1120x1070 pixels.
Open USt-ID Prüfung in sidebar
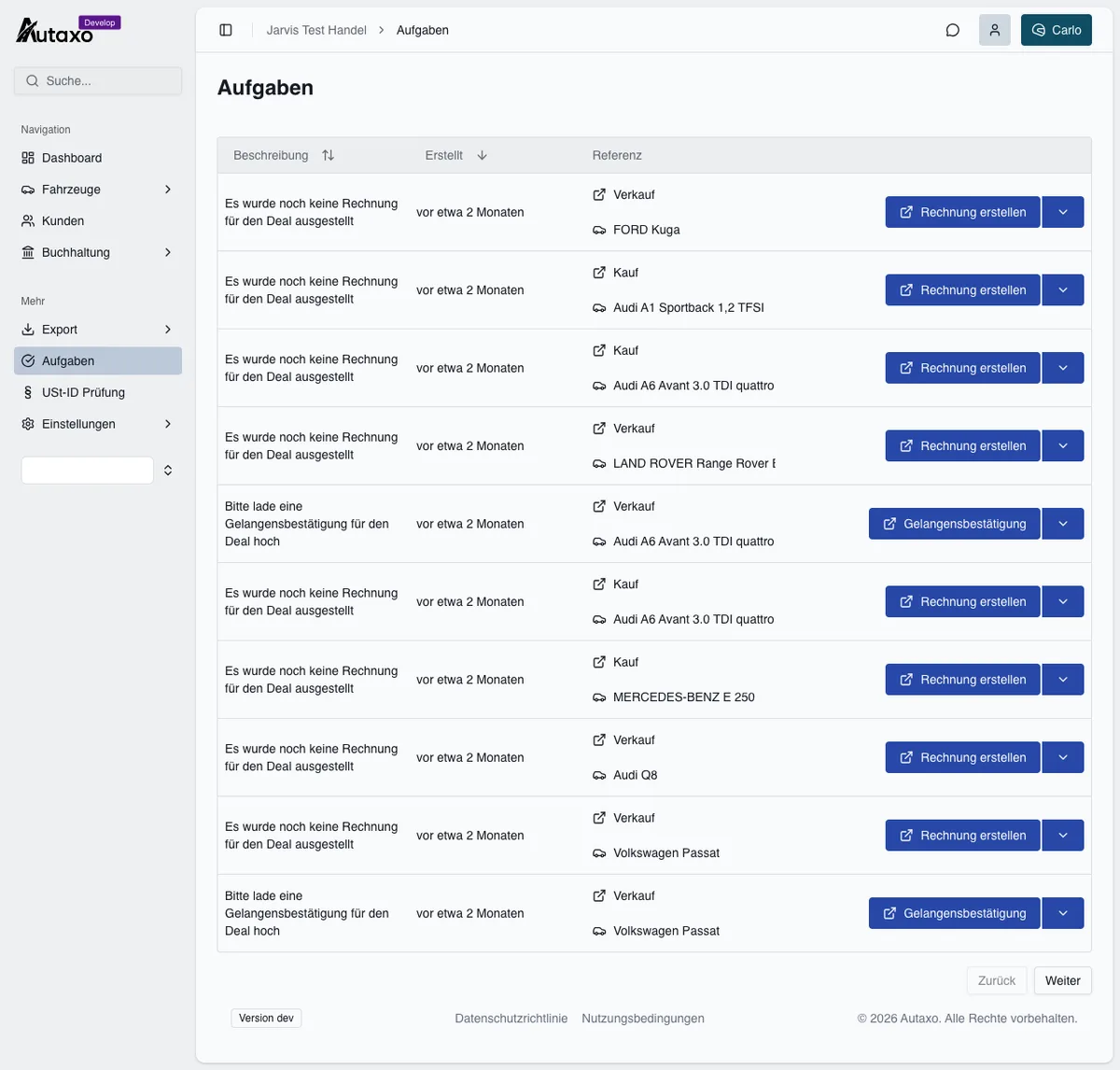click(98, 392)
